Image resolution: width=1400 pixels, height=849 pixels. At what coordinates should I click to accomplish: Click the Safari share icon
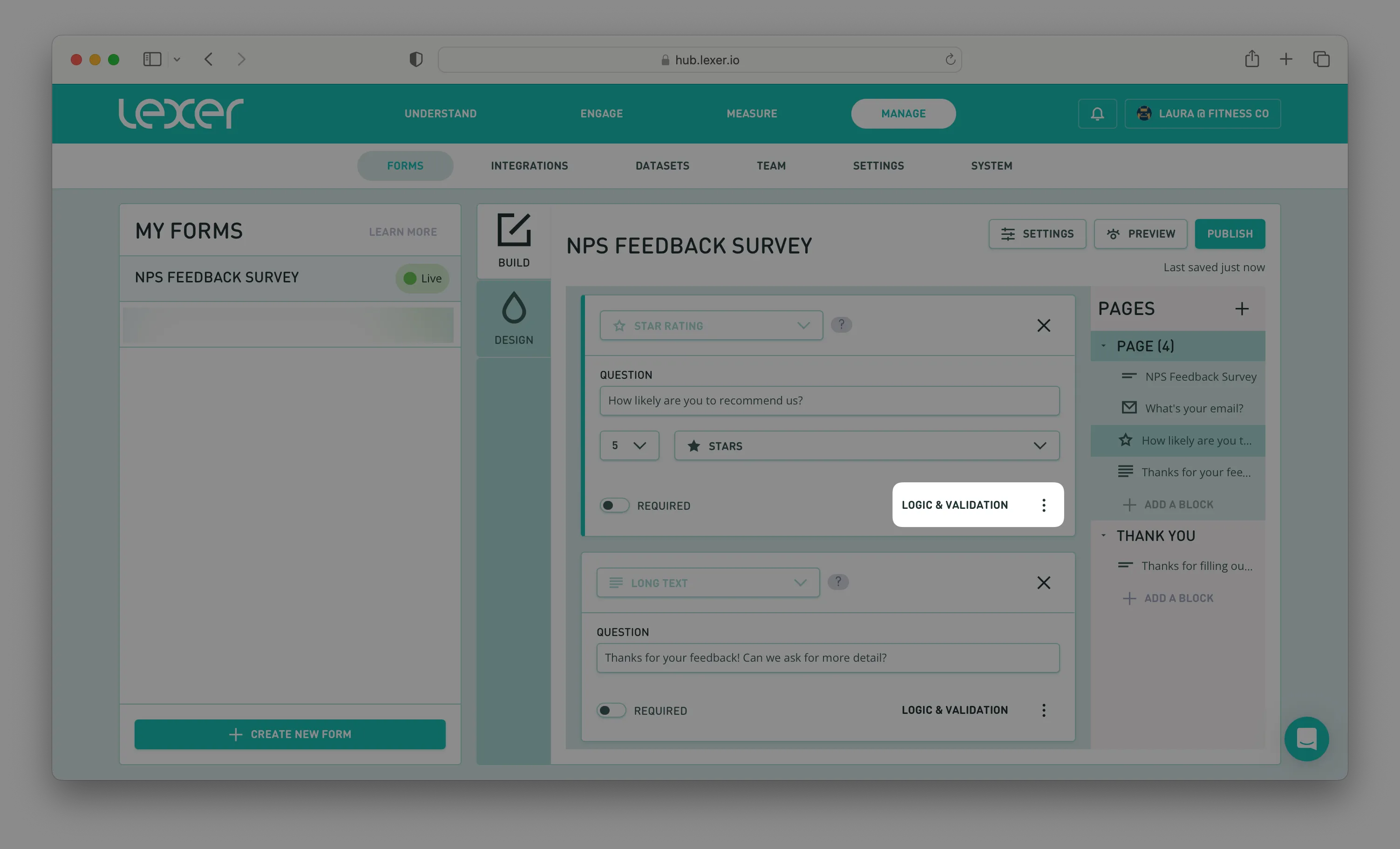tap(1252, 59)
